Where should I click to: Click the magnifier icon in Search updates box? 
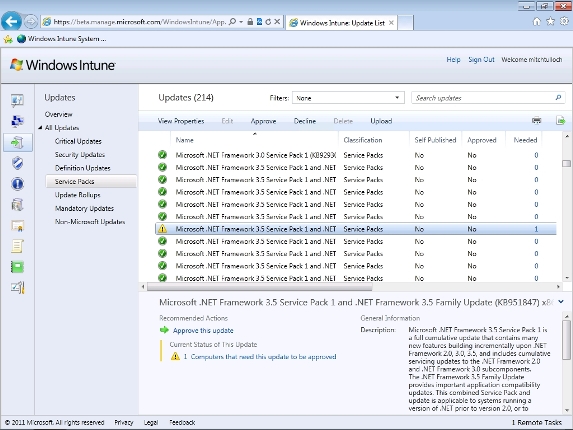(558, 98)
